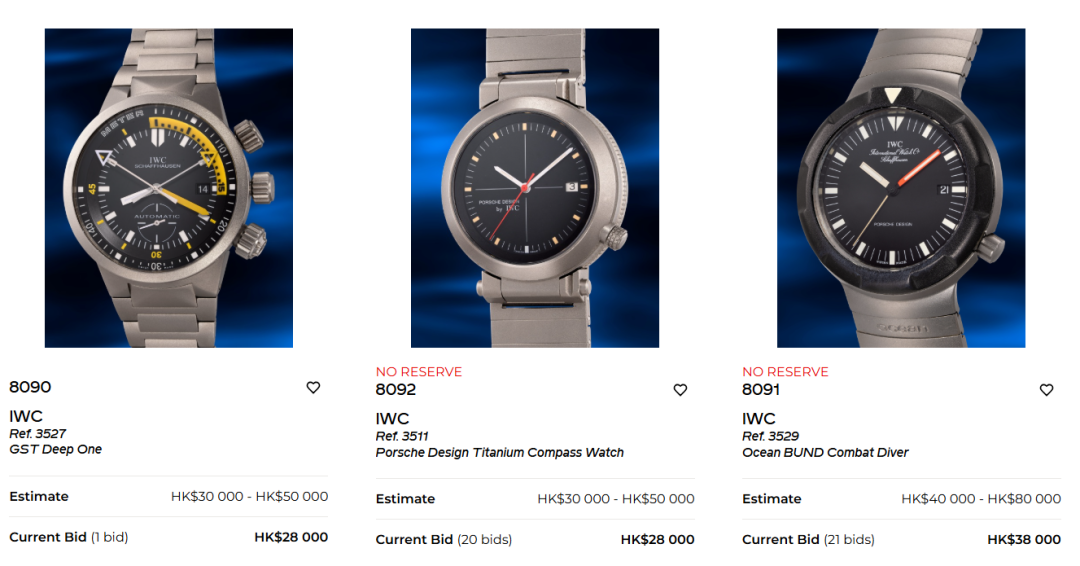The height and width of the screenshot is (566, 1080).
Task: Open lot number 8092
Action: click(396, 390)
